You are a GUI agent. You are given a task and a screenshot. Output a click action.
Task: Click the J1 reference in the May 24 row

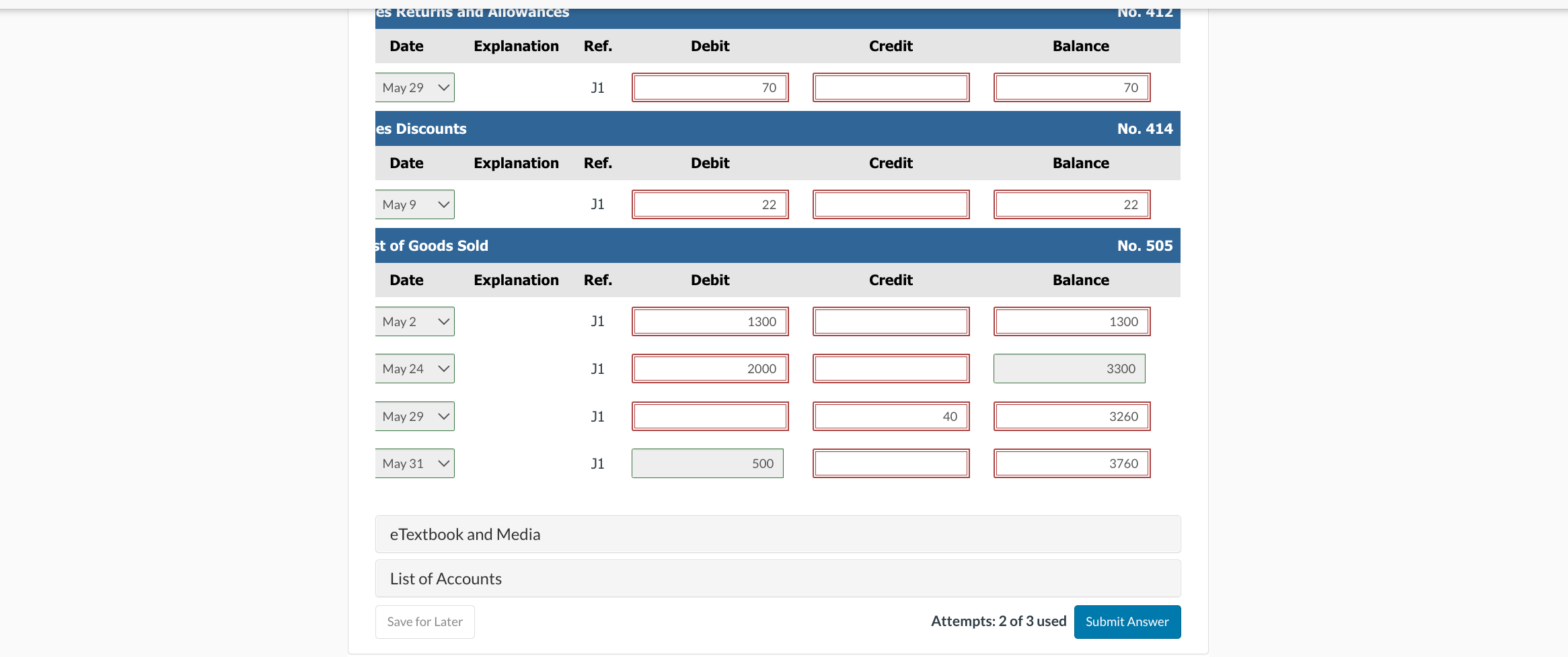tap(597, 369)
